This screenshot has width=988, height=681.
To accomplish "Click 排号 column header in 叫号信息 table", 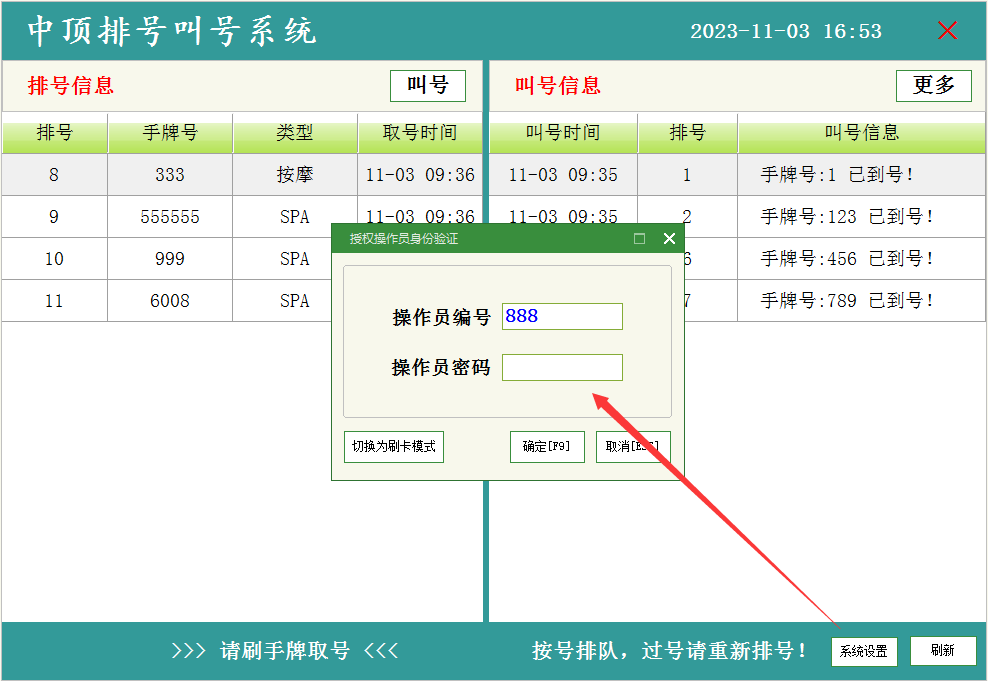I will tap(687, 133).
